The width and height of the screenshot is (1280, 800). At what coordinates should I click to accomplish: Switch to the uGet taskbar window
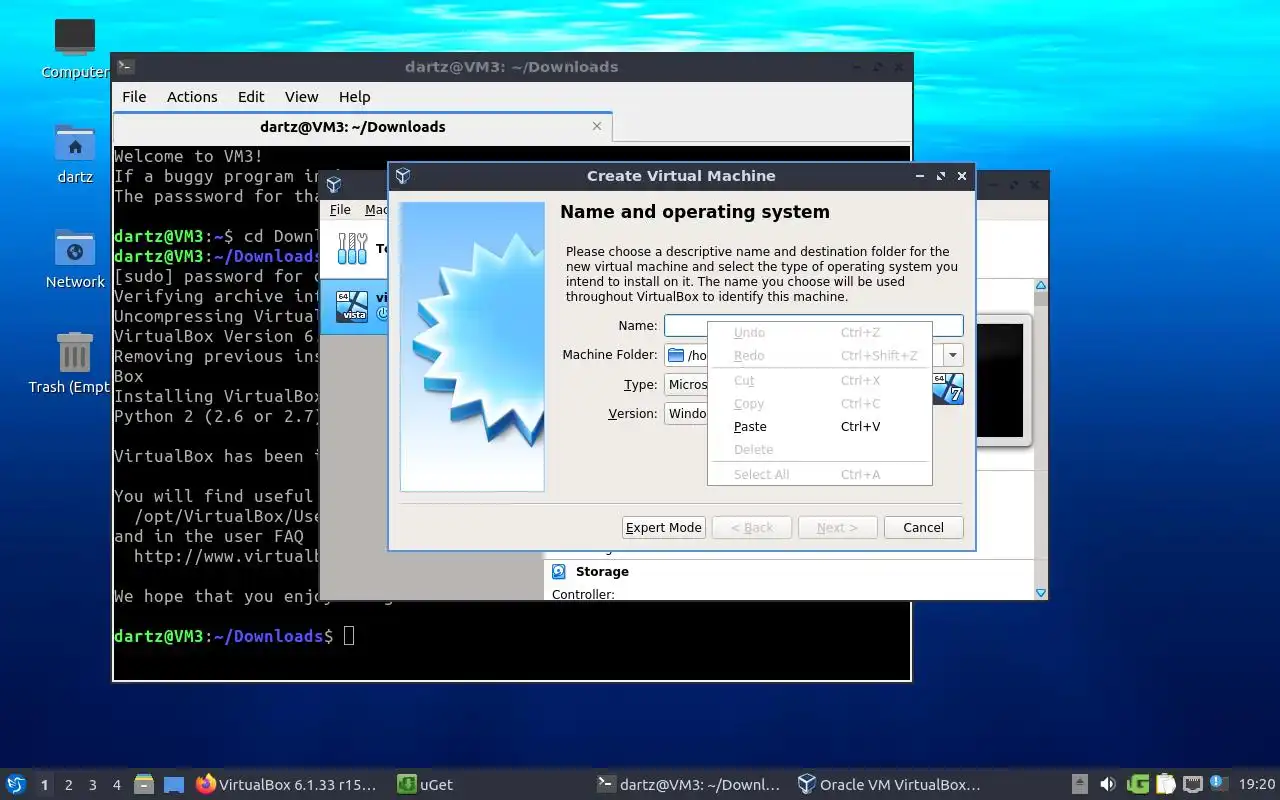(x=425, y=785)
